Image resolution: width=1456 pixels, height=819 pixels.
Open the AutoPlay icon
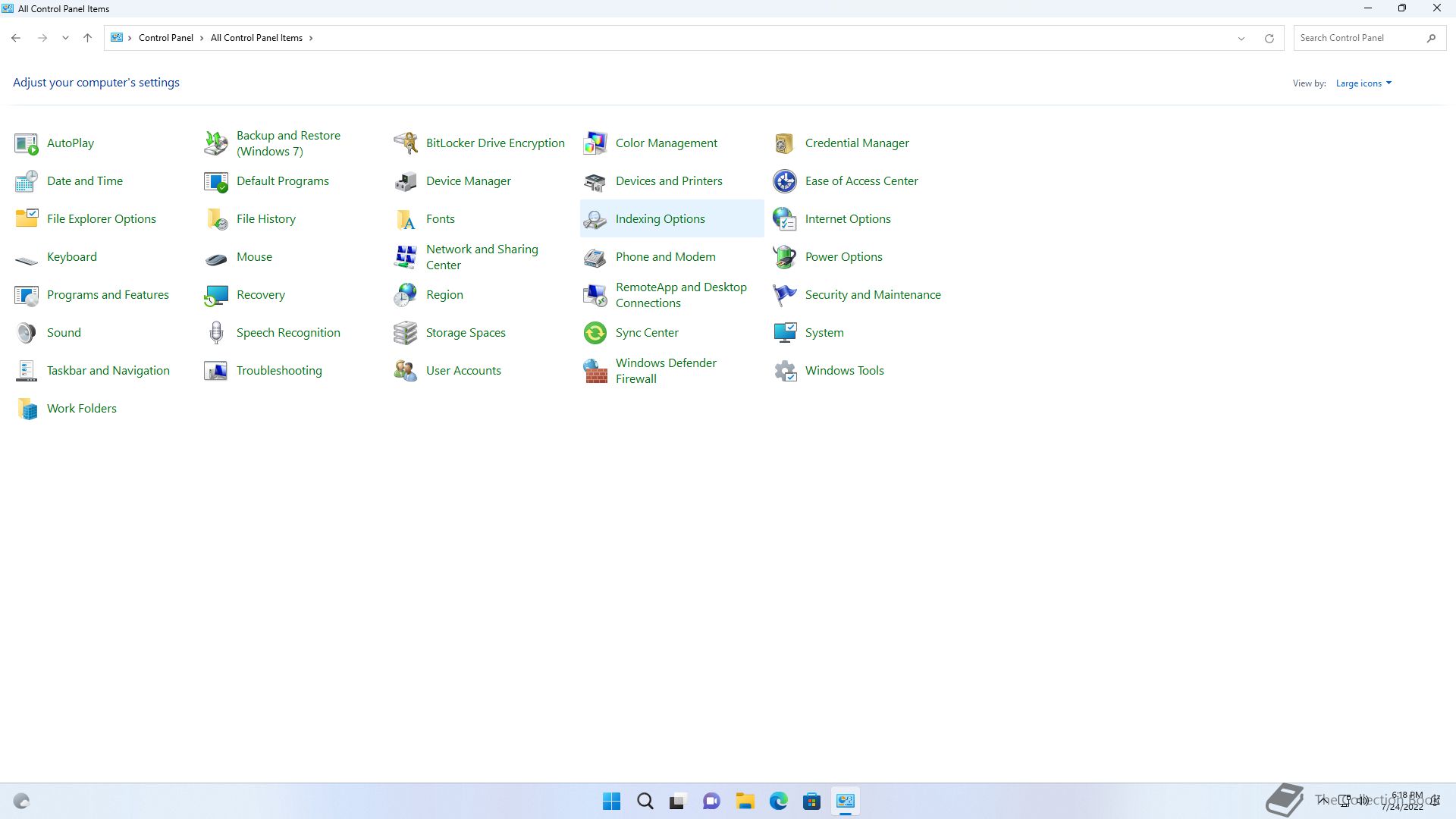[27, 143]
